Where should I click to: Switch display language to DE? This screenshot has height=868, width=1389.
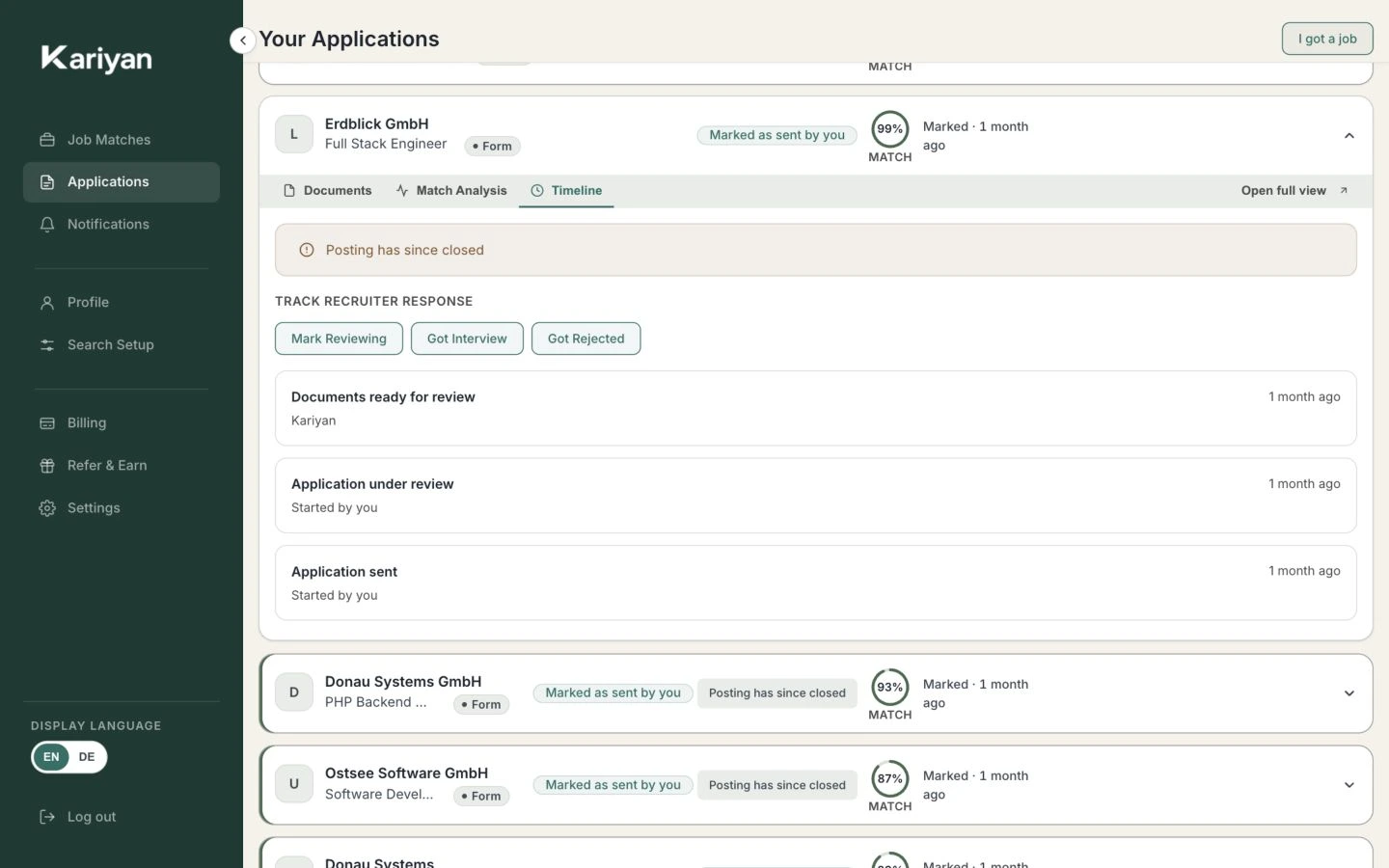pyautogui.click(x=87, y=757)
